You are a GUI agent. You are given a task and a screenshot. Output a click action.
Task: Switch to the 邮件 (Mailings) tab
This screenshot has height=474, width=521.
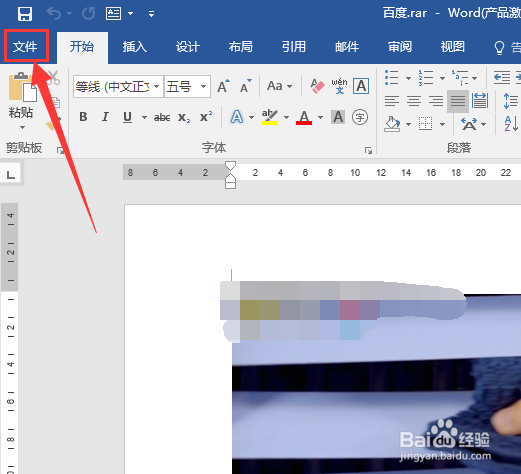347,47
